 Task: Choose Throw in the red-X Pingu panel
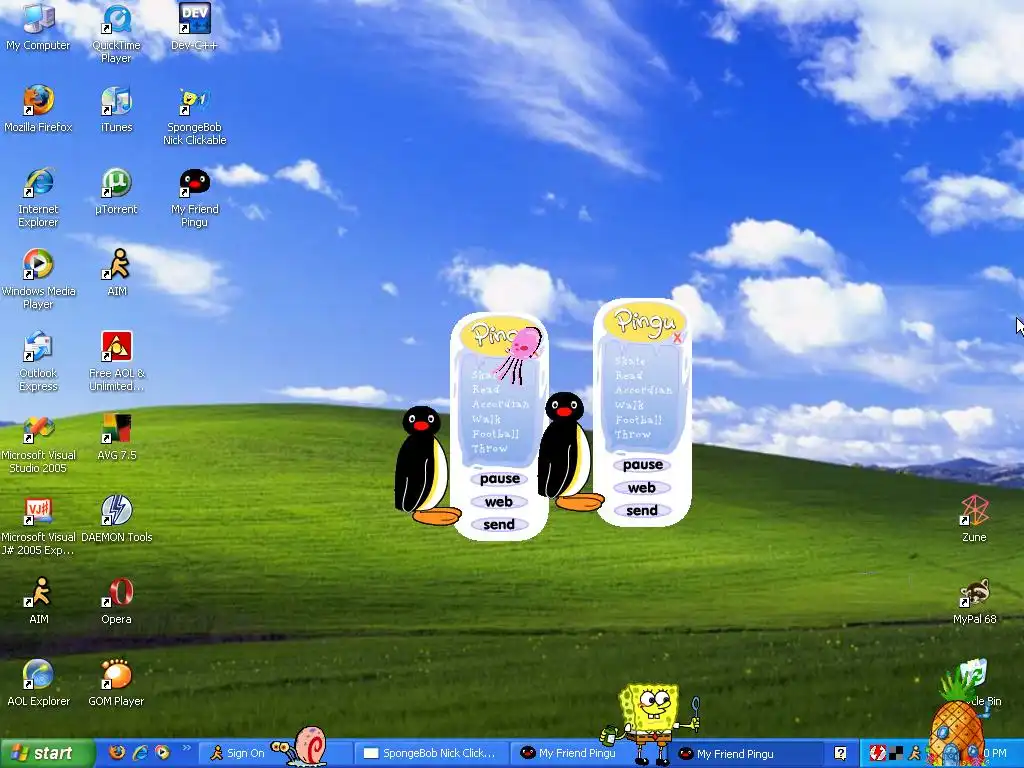(633, 434)
